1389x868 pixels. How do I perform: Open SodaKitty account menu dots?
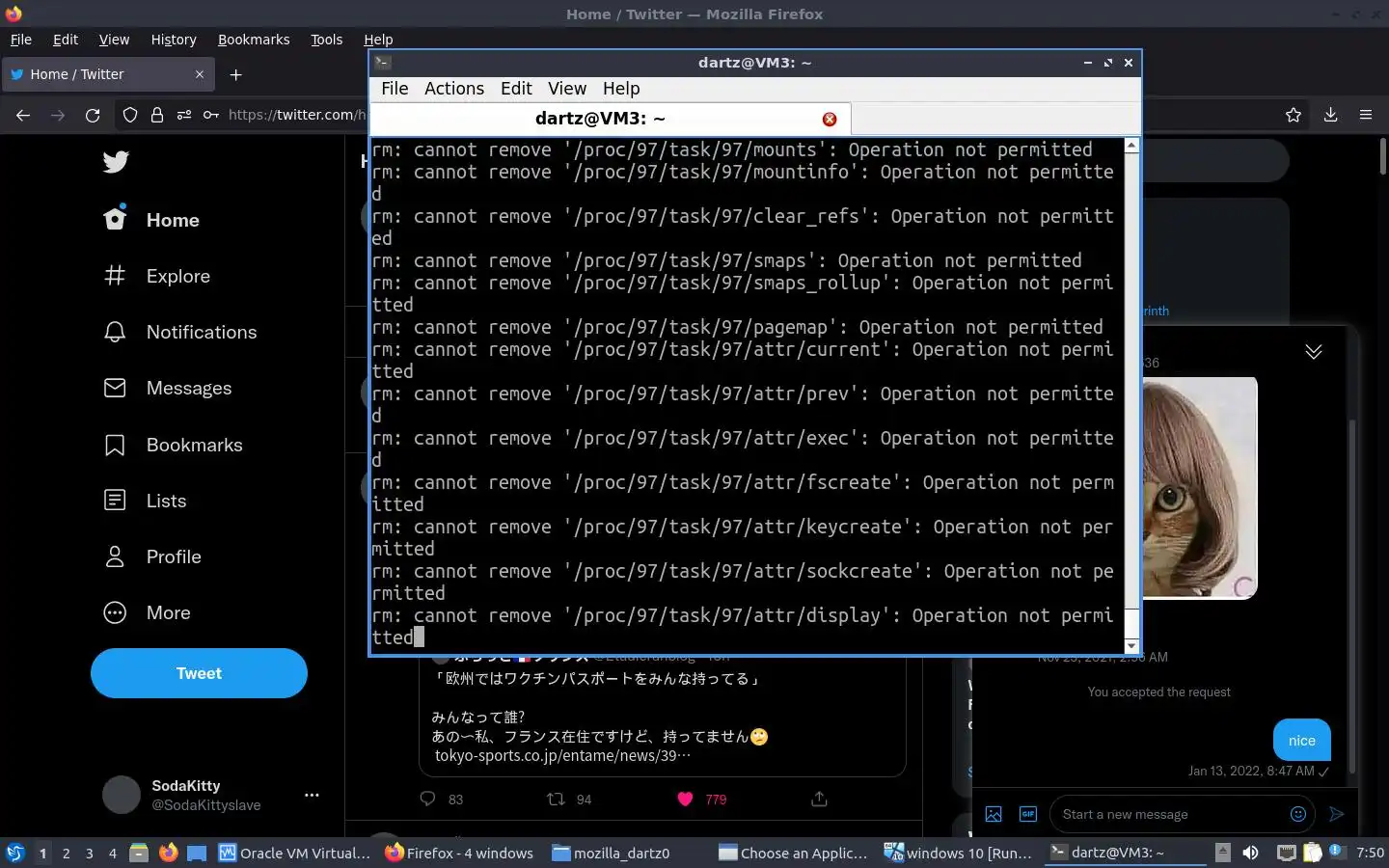(x=312, y=795)
